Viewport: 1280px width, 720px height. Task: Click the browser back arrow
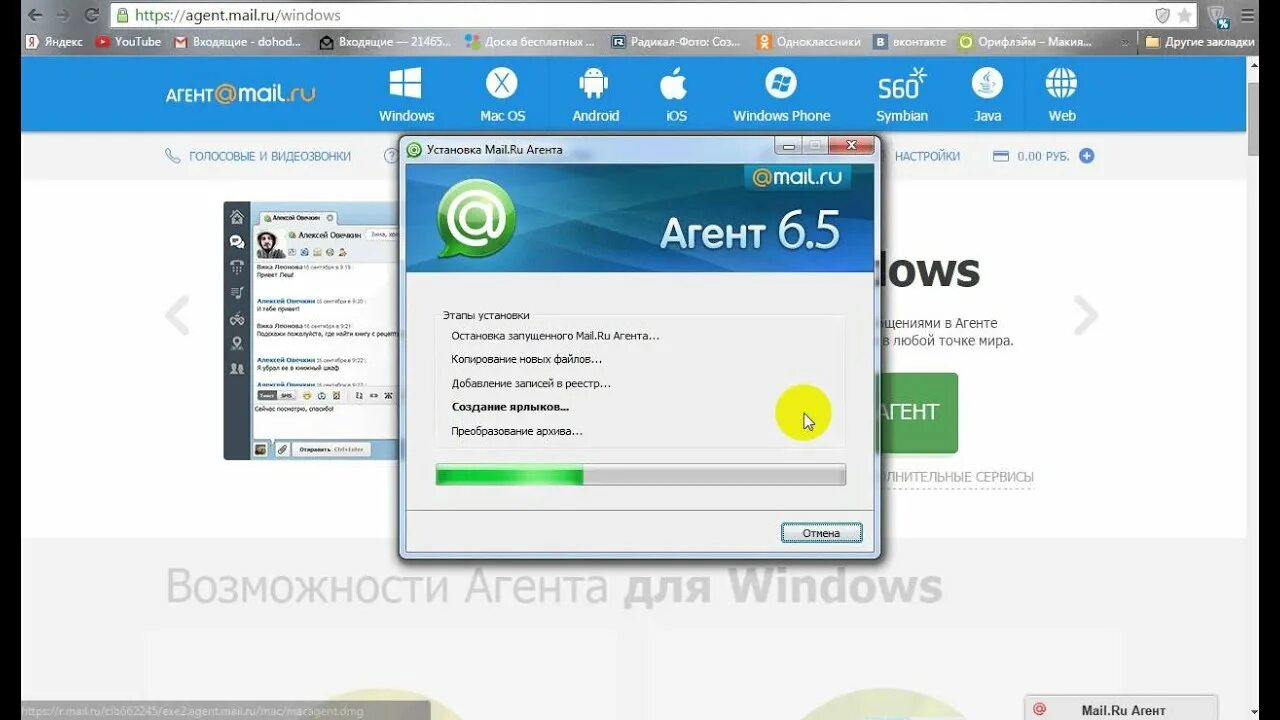click(34, 15)
